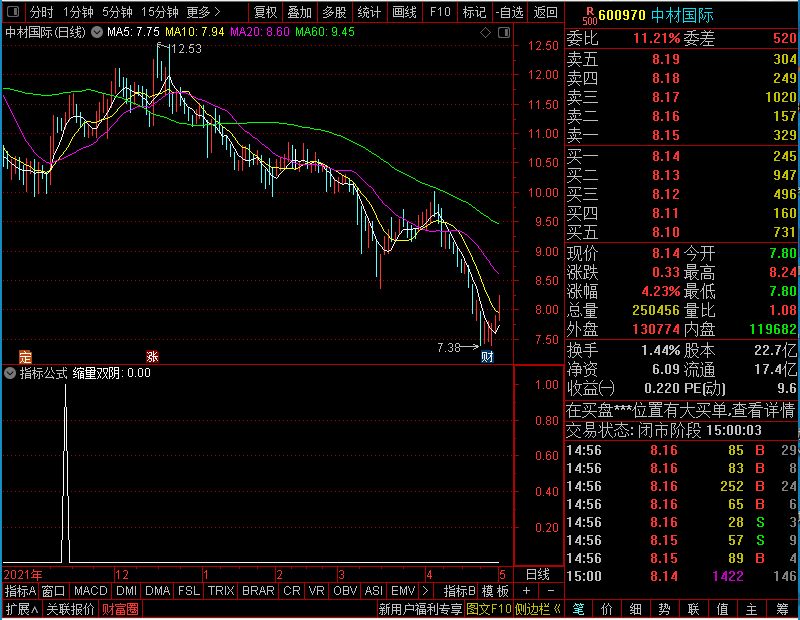Open the 日线 period selector
The height and width of the screenshot is (620, 800).
(x=538, y=575)
